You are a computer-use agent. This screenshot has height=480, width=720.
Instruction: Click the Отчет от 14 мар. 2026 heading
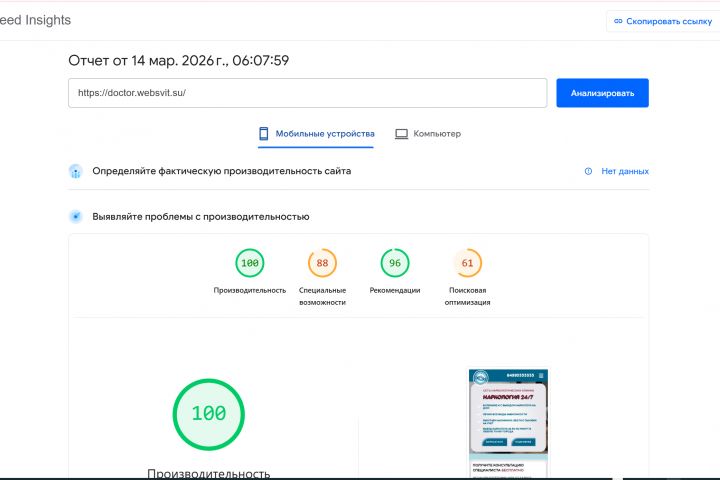[x=179, y=61]
